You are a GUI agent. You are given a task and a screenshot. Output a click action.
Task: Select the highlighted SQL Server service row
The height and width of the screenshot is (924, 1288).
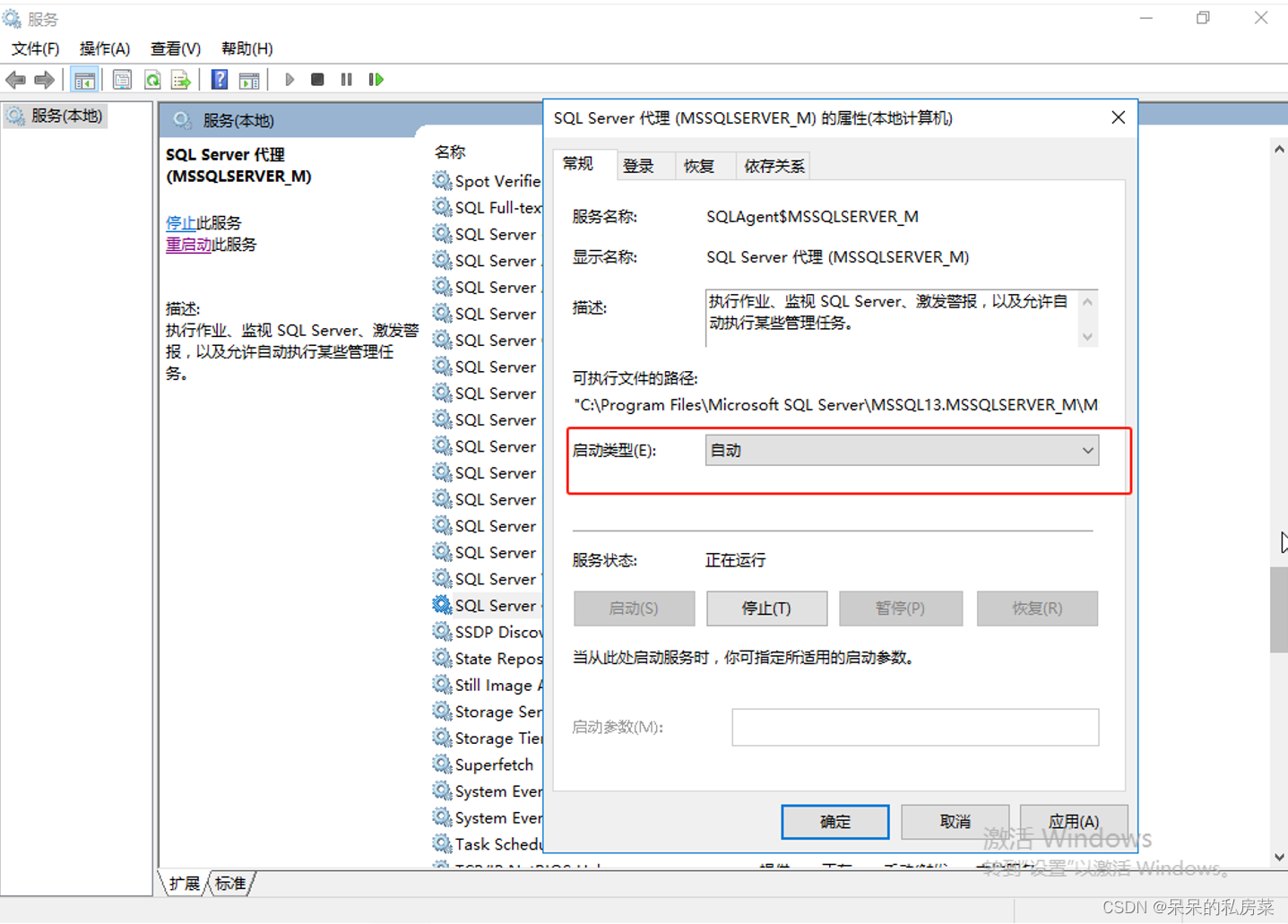487,605
